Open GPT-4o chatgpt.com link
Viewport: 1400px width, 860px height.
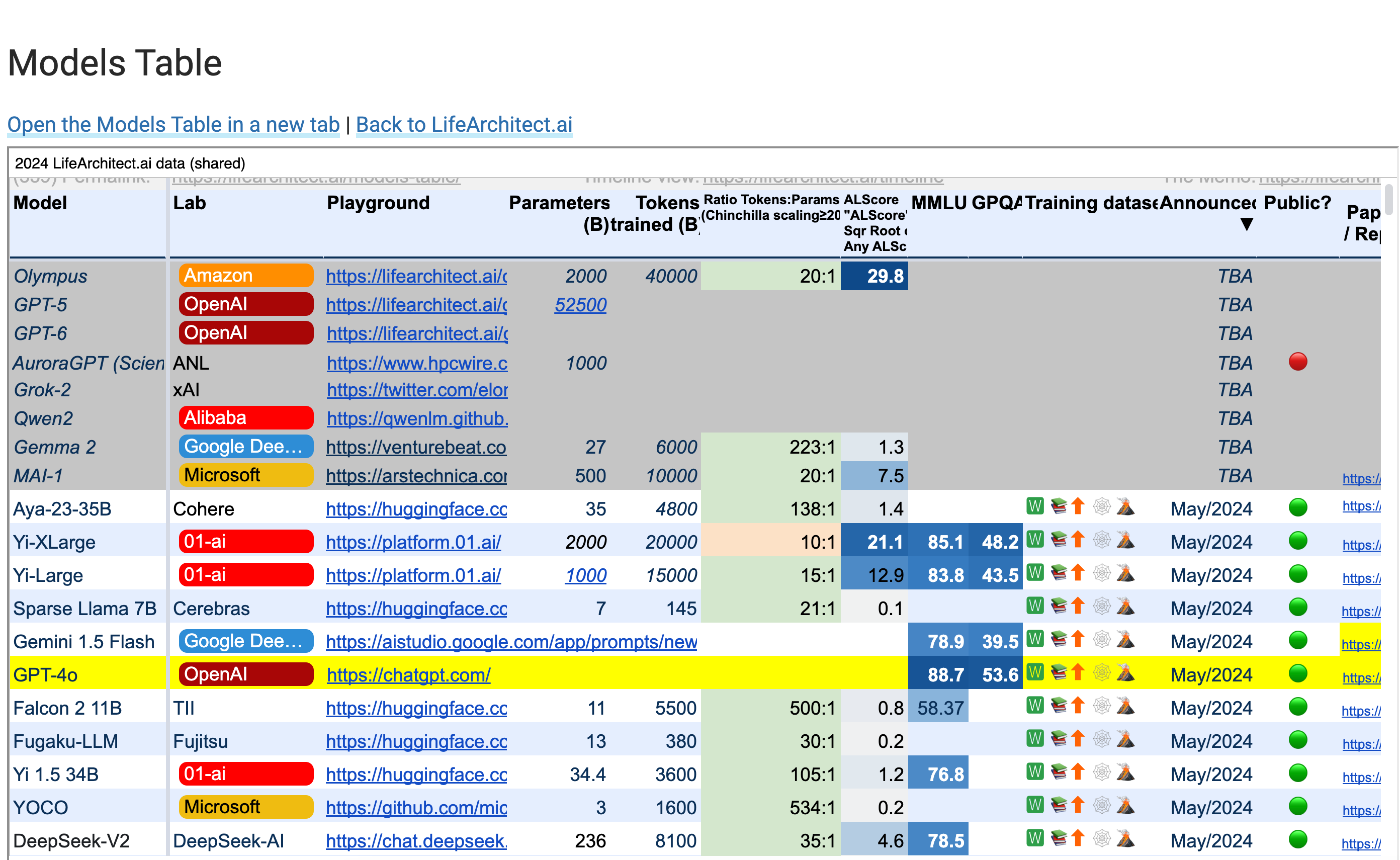pyautogui.click(x=408, y=674)
